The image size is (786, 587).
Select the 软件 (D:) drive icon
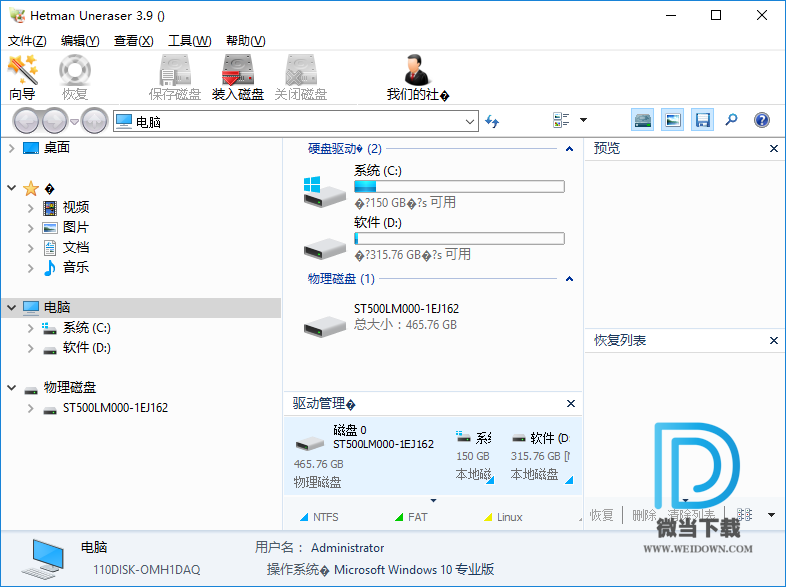pos(324,248)
